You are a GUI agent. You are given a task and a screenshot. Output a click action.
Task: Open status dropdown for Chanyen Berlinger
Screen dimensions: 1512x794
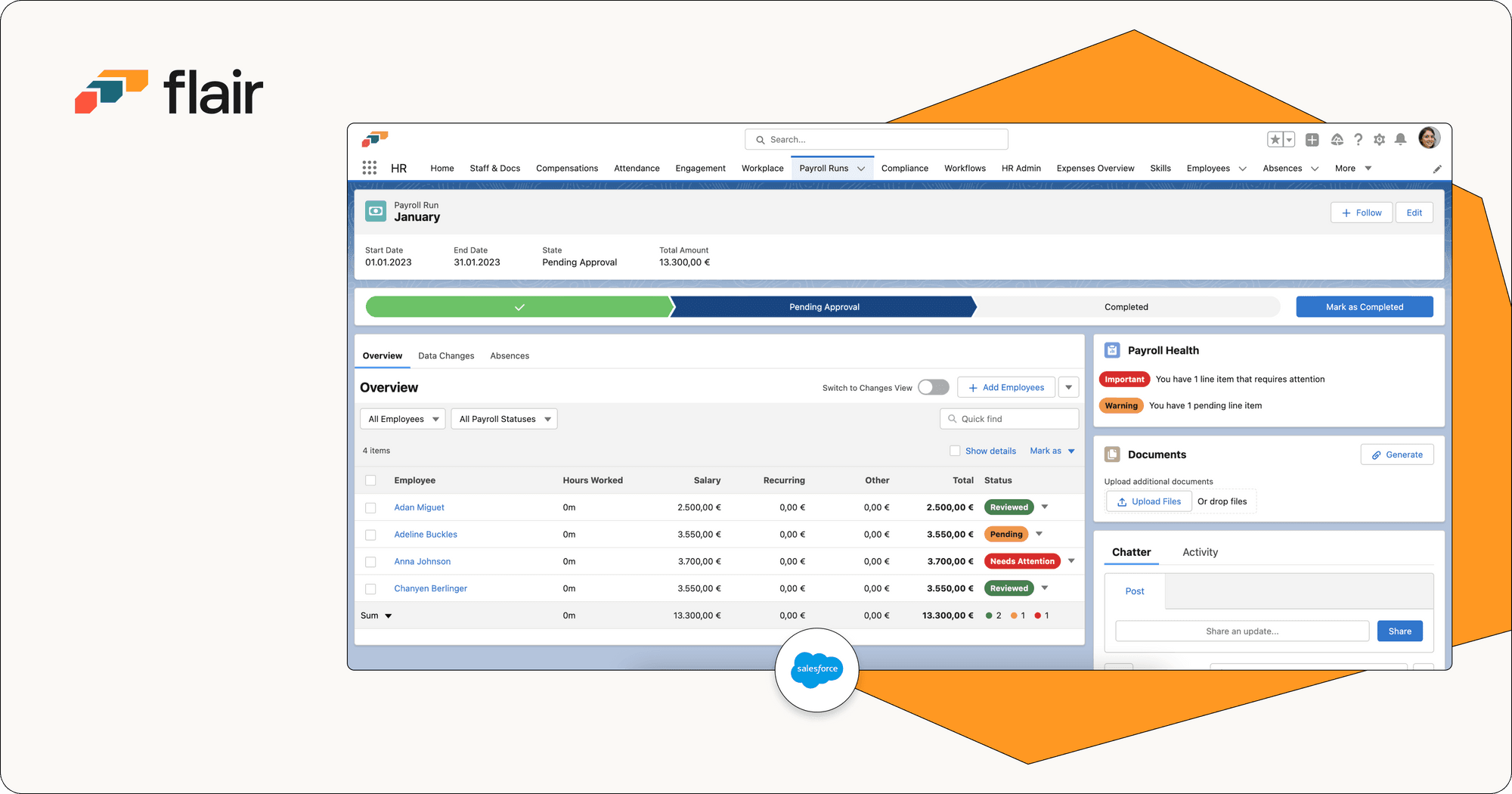coord(1045,588)
